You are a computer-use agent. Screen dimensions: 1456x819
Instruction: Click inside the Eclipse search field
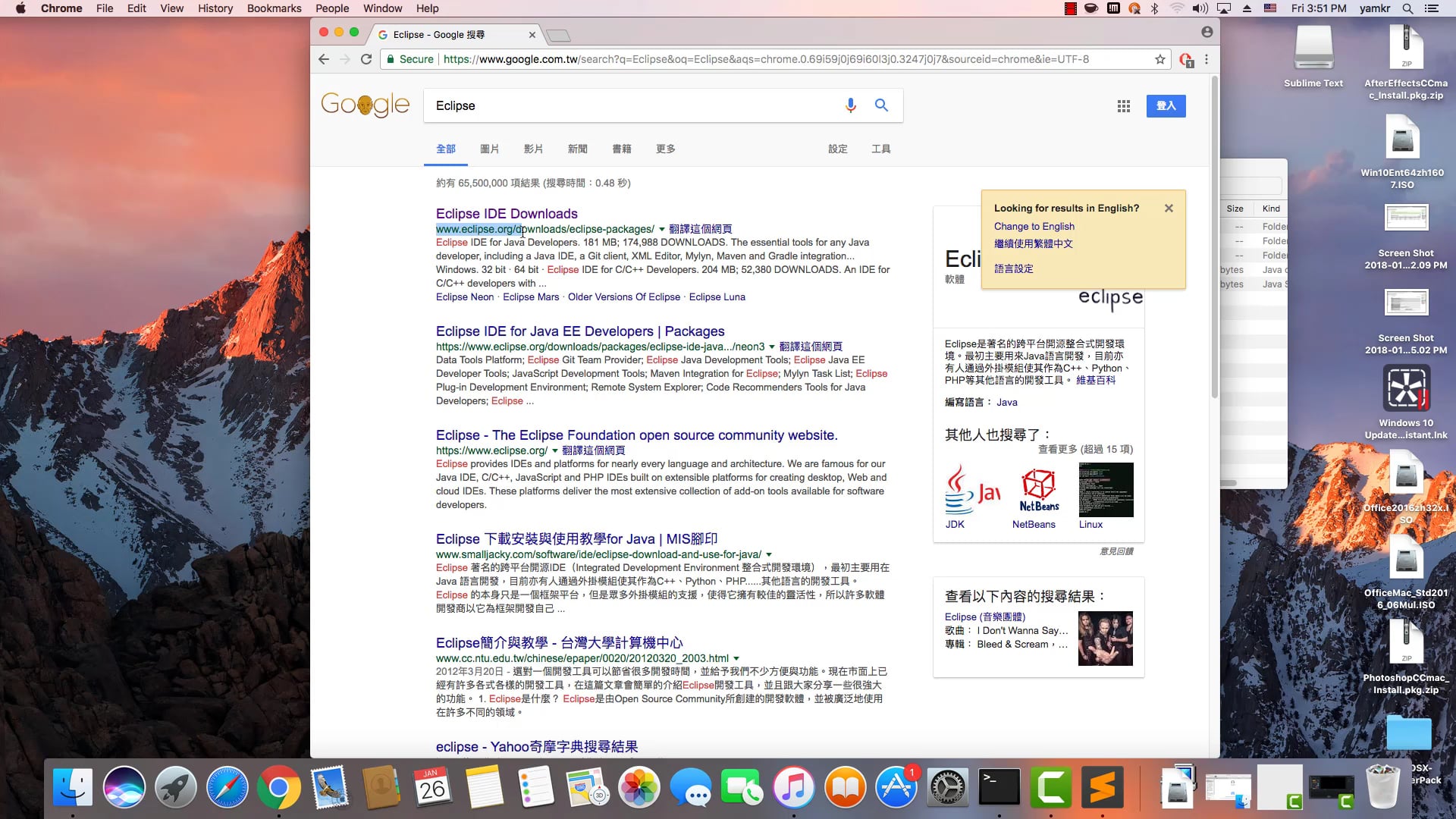coord(629,105)
